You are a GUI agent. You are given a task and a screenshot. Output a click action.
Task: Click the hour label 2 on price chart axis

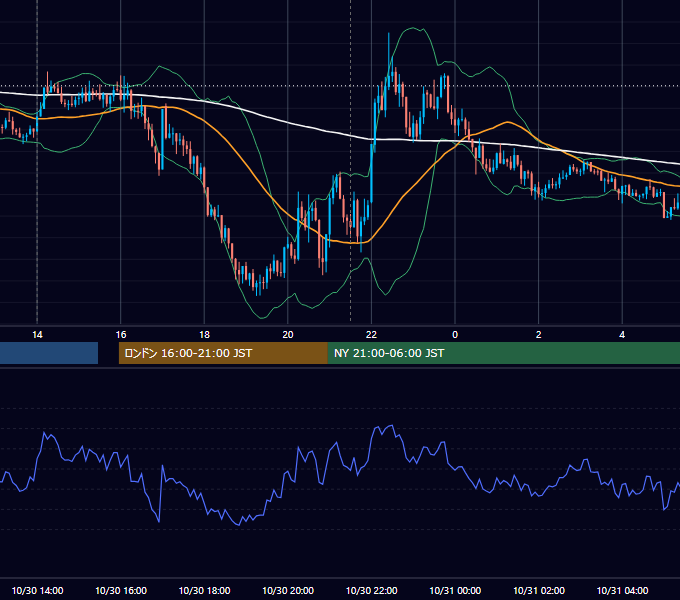coord(539,335)
